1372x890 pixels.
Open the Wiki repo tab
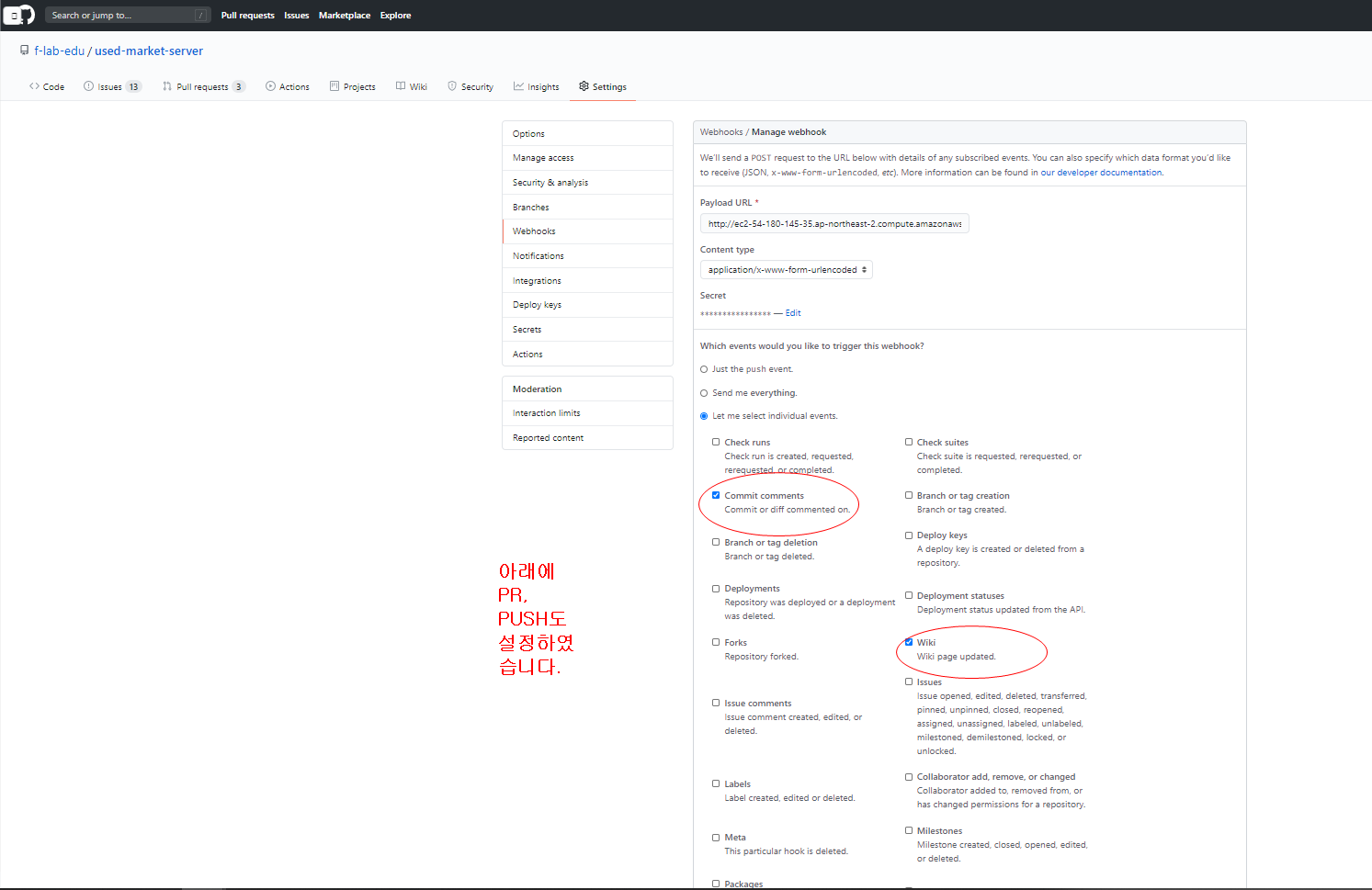point(412,86)
